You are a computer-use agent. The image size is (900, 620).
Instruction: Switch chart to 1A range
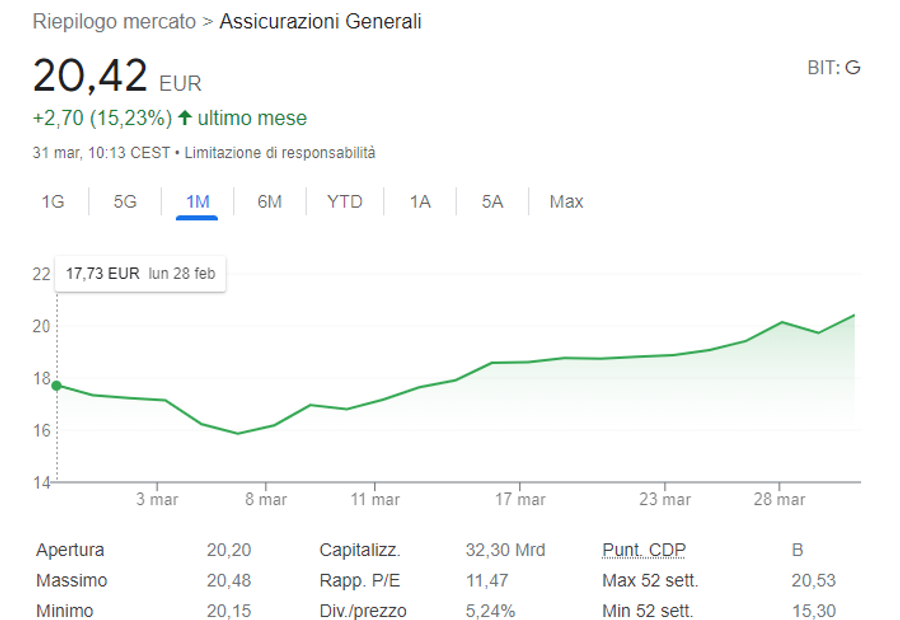coord(420,202)
